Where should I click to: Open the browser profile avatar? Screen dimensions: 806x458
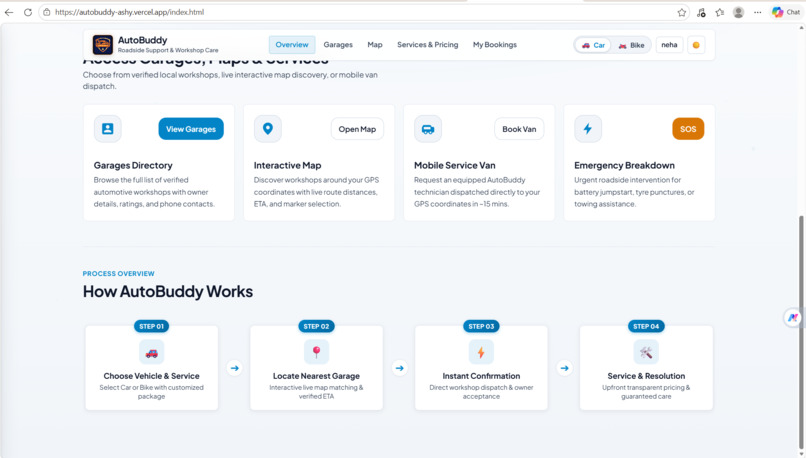pos(738,12)
